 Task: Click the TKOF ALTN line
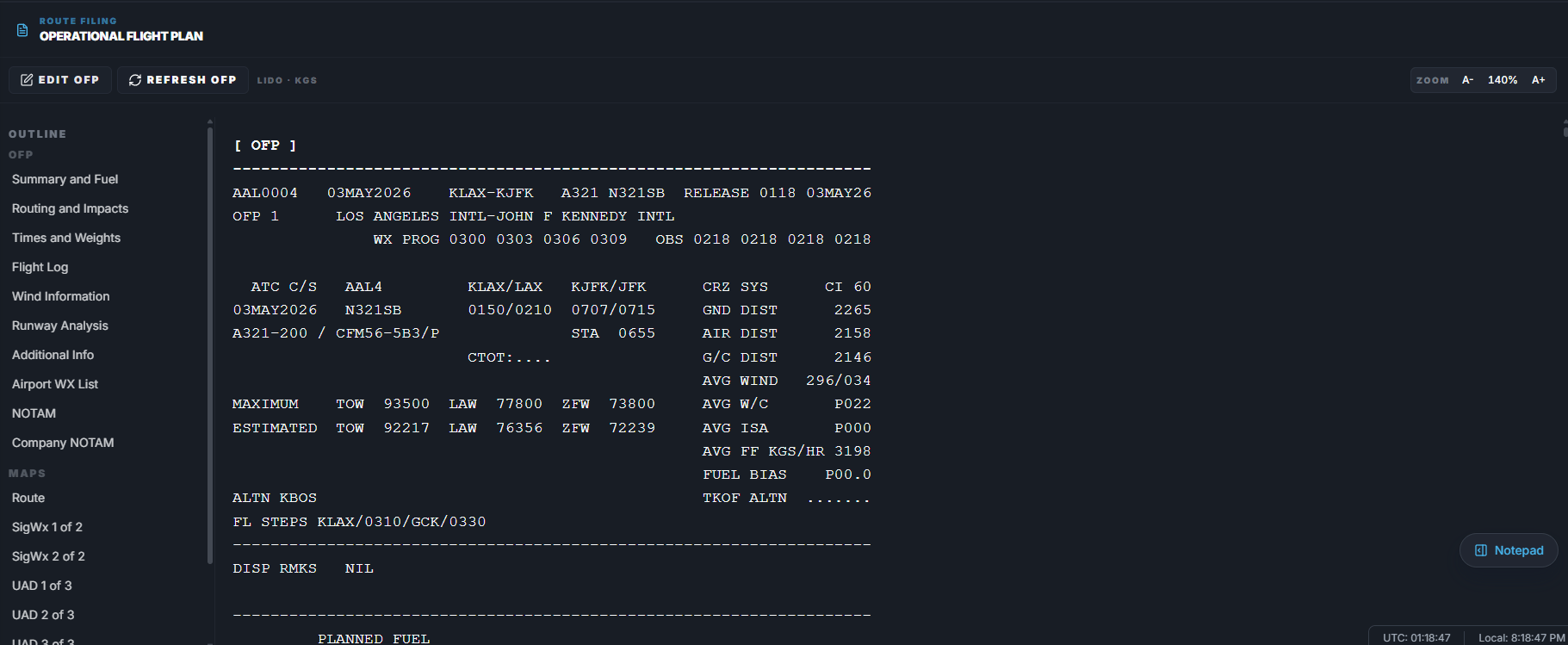click(x=787, y=498)
